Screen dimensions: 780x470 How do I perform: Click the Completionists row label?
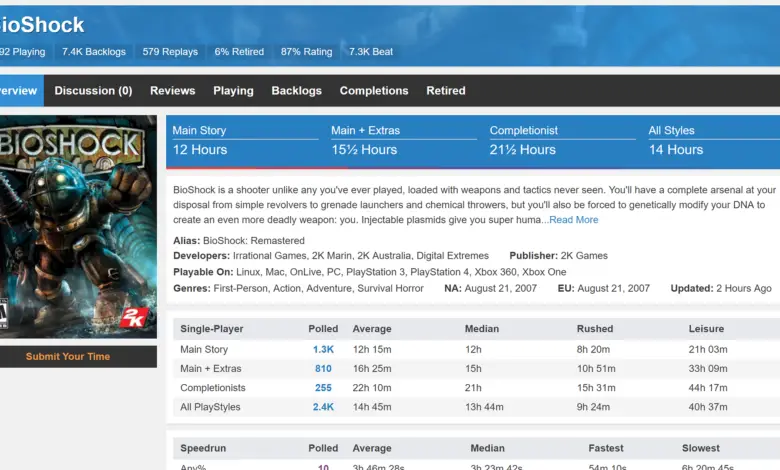tap(213, 388)
